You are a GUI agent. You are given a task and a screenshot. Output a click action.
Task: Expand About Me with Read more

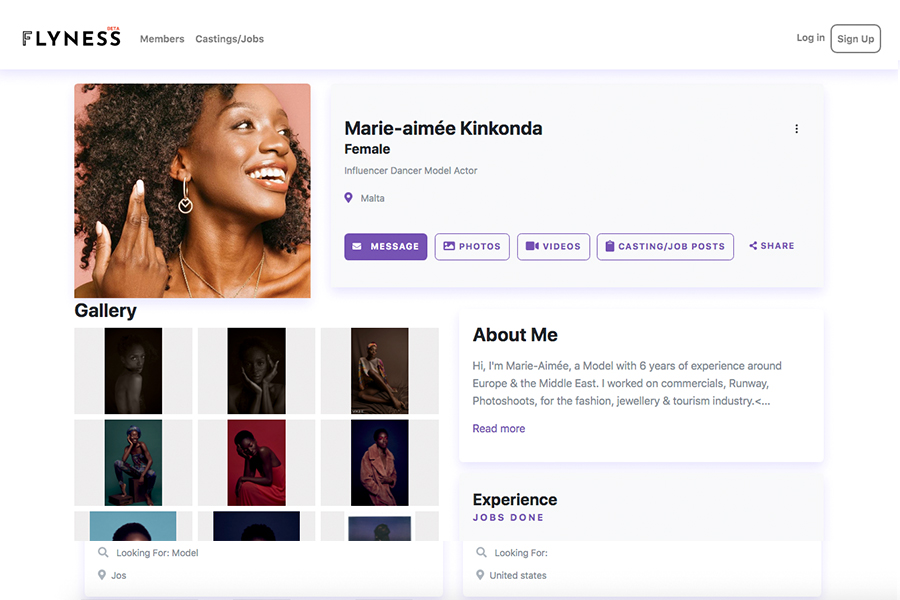[499, 428]
